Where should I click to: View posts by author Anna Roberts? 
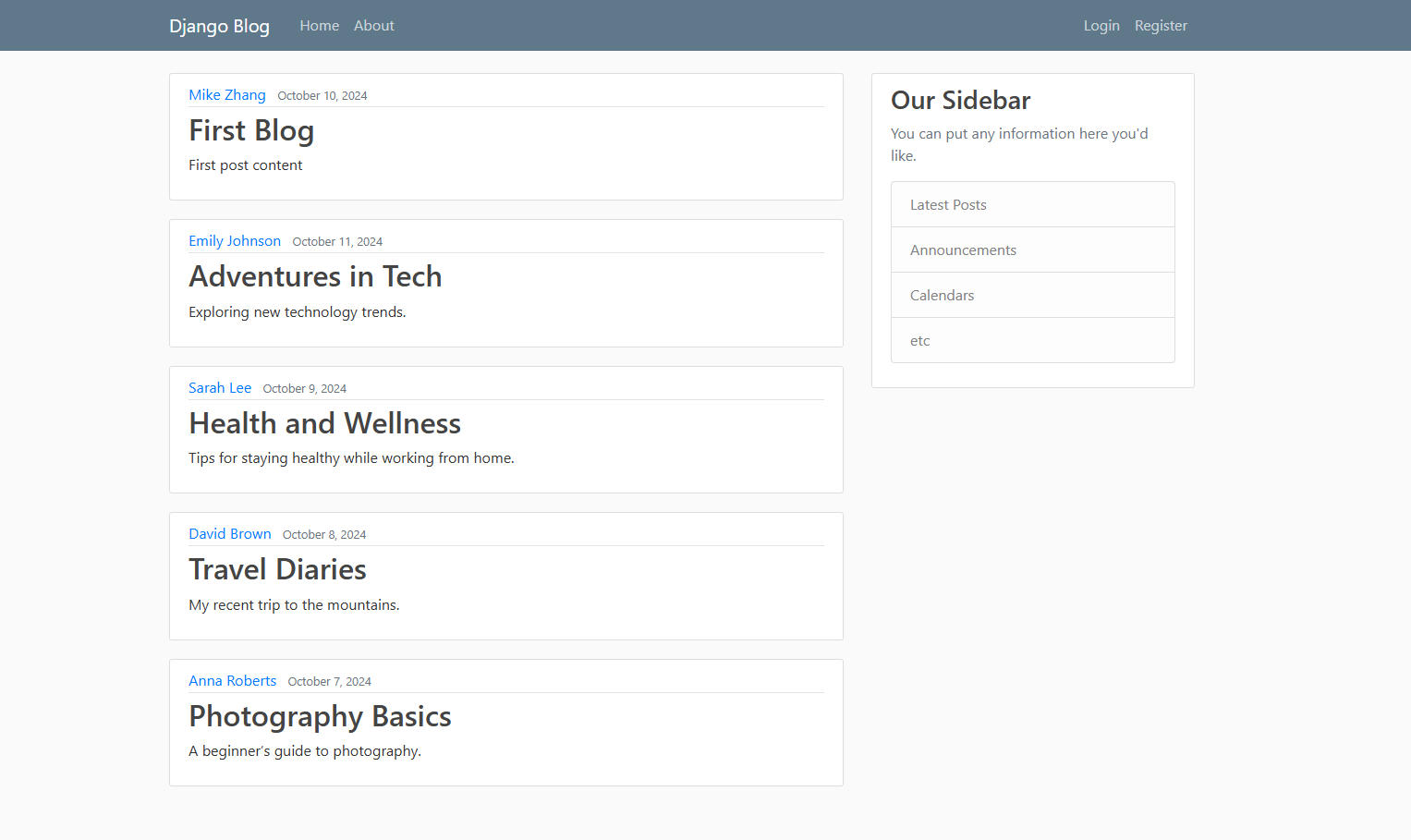tap(232, 680)
